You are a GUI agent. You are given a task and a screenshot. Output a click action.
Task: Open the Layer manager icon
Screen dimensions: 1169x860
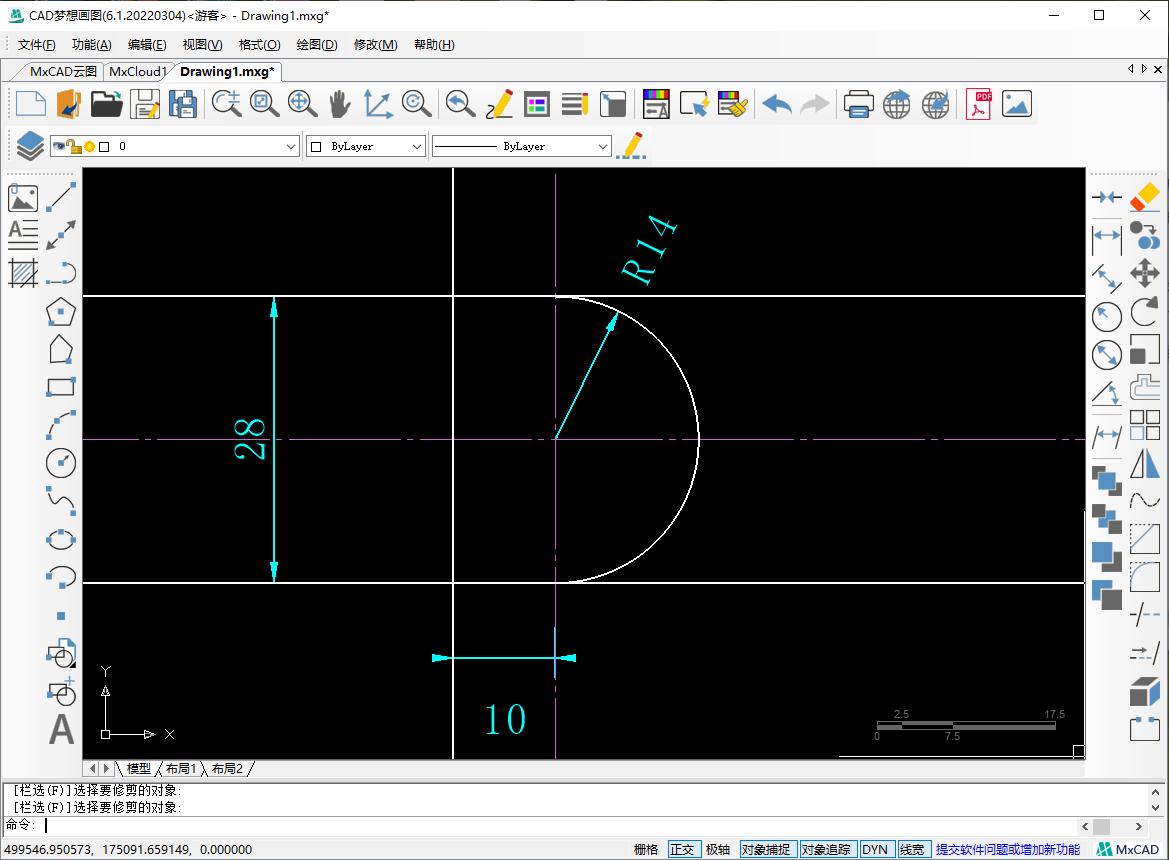tap(30, 146)
